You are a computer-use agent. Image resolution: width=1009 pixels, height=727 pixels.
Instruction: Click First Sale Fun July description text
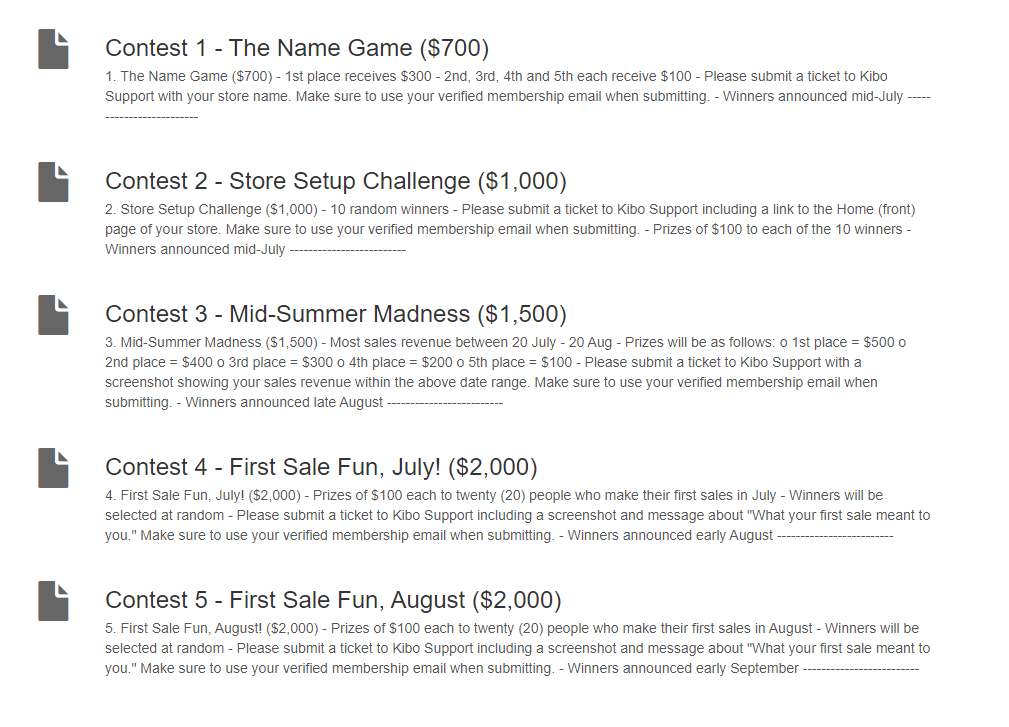coord(518,515)
